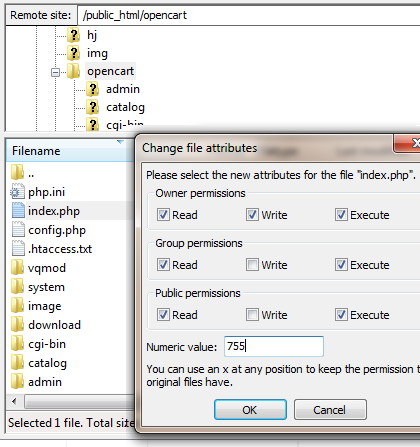Go up via the parent '..' folder icon
Viewport: 420px width, 447px height.
click(x=17, y=172)
